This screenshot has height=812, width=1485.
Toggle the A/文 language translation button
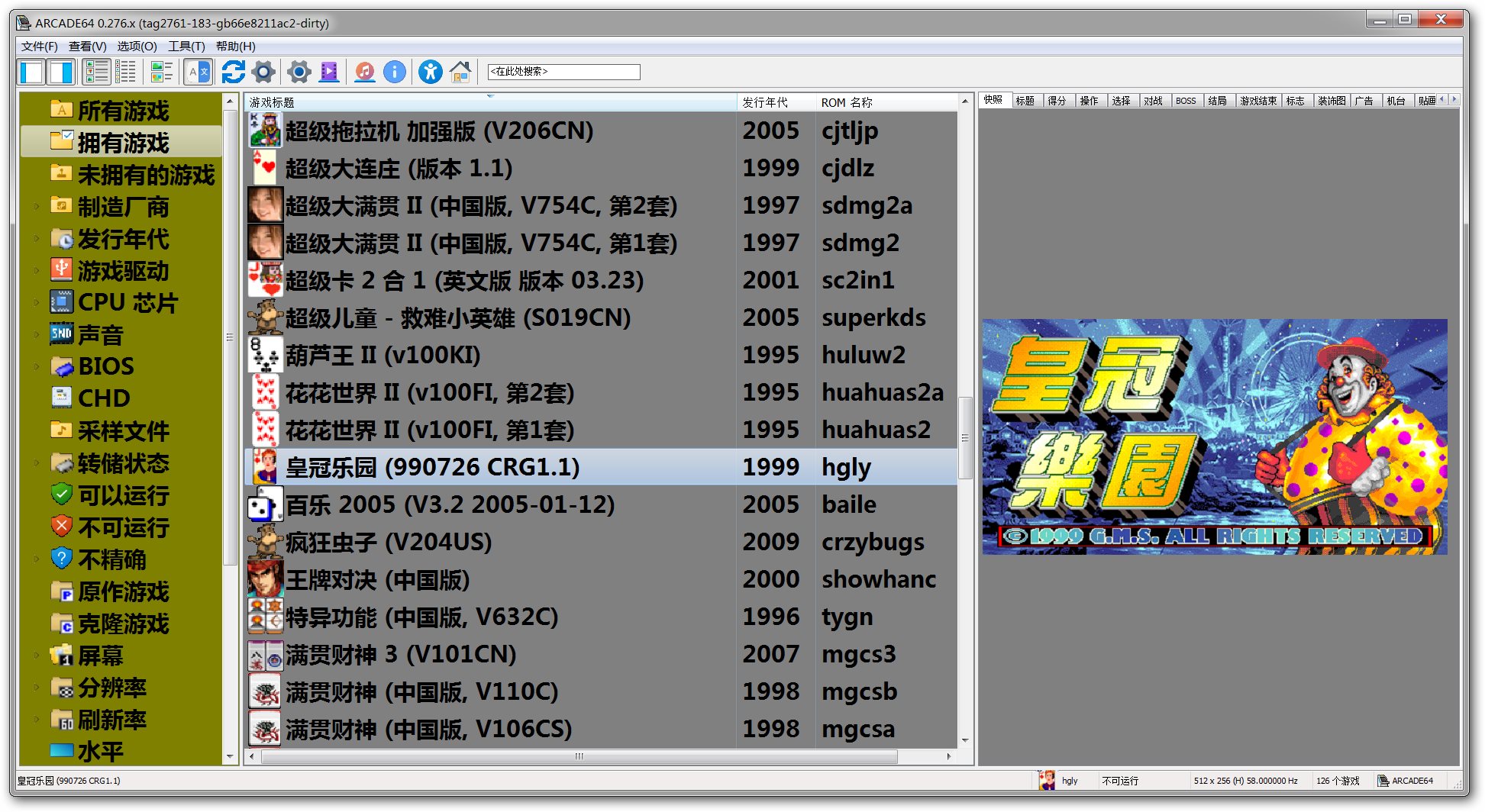[x=198, y=72]
